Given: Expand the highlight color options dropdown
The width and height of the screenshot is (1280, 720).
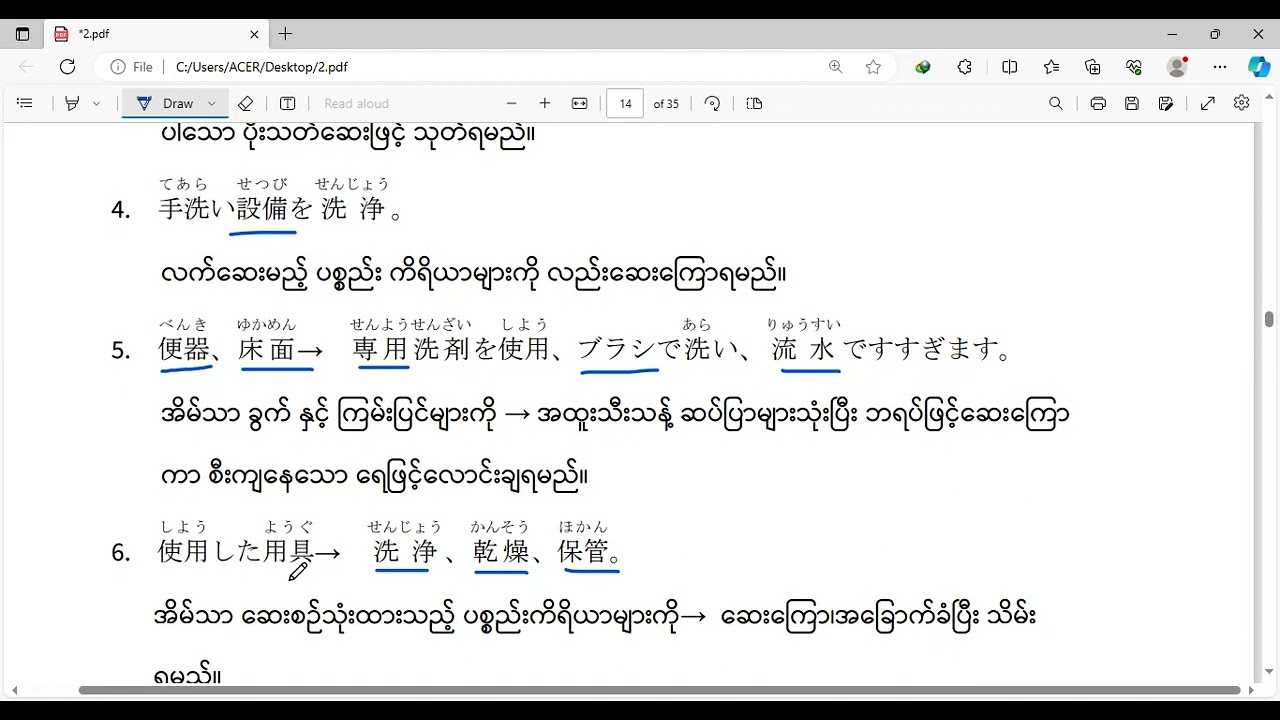Looking at the screenshot, I should (96, 103).
